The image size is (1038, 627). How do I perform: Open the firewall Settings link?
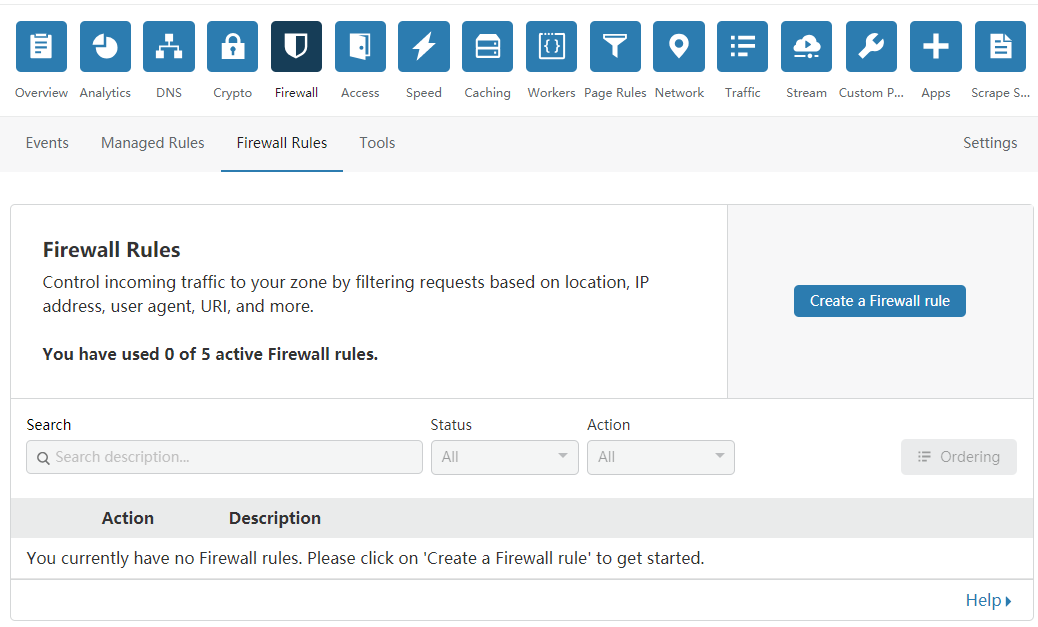tap(990, 143)
